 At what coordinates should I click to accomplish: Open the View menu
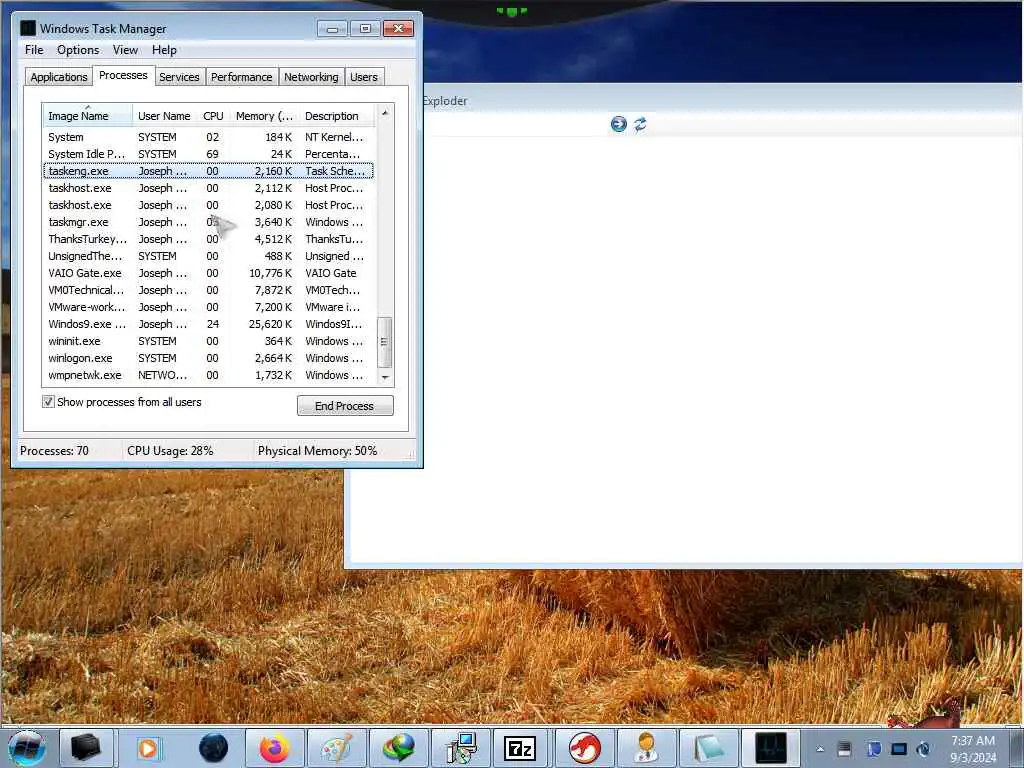pos(125,50)
